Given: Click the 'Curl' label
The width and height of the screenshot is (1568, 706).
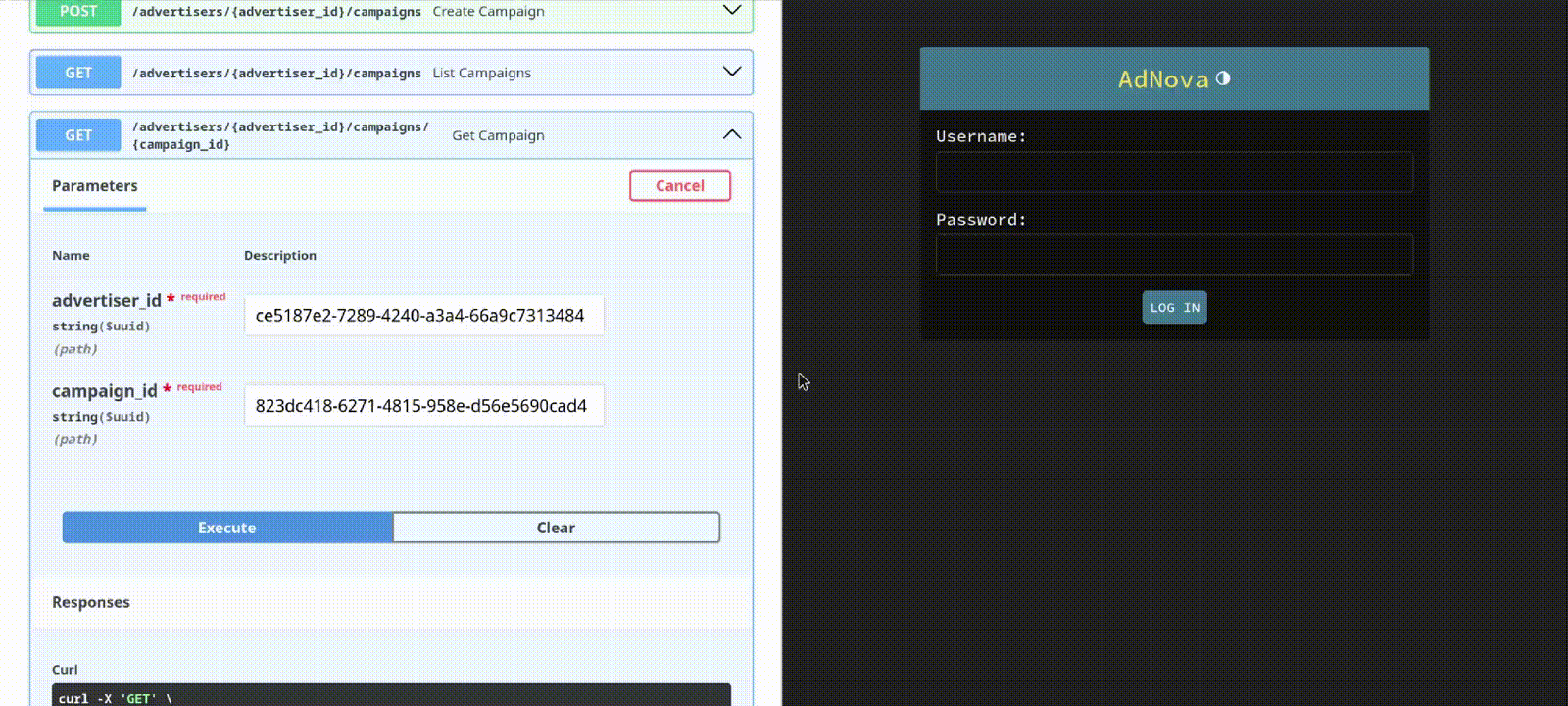Looking at the screenshot, I should tap(65, 670).
